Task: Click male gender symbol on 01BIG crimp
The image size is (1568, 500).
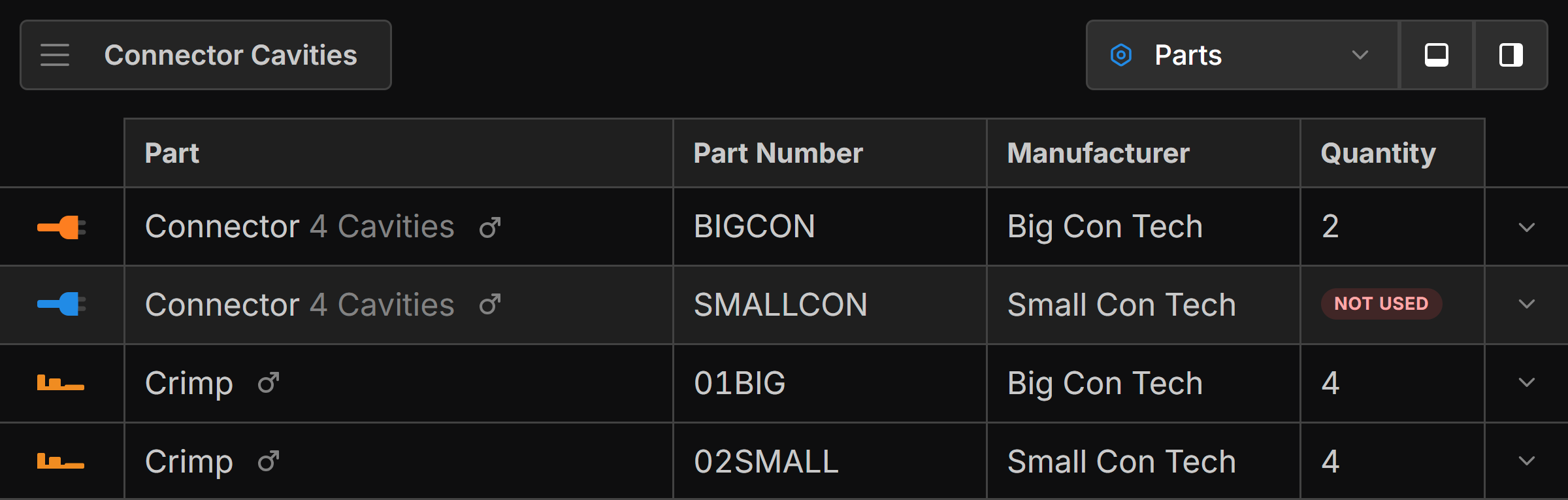Action: pos(269,383)
